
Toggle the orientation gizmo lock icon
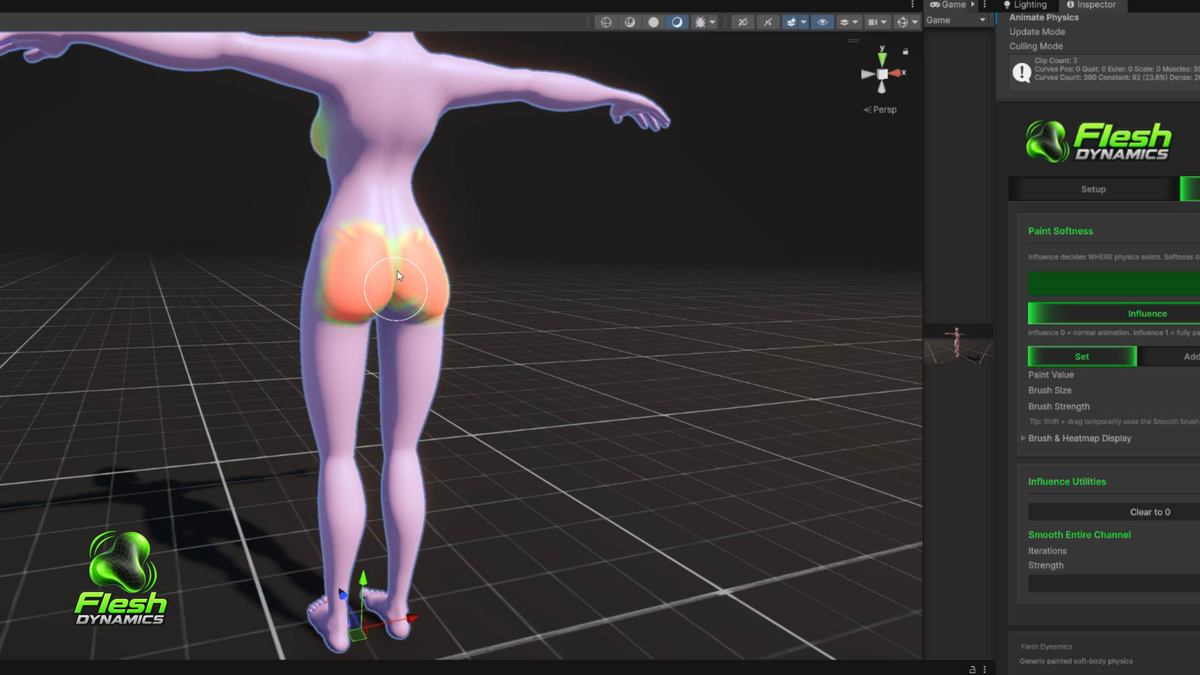pyautogui.click(x=906, y=51)
